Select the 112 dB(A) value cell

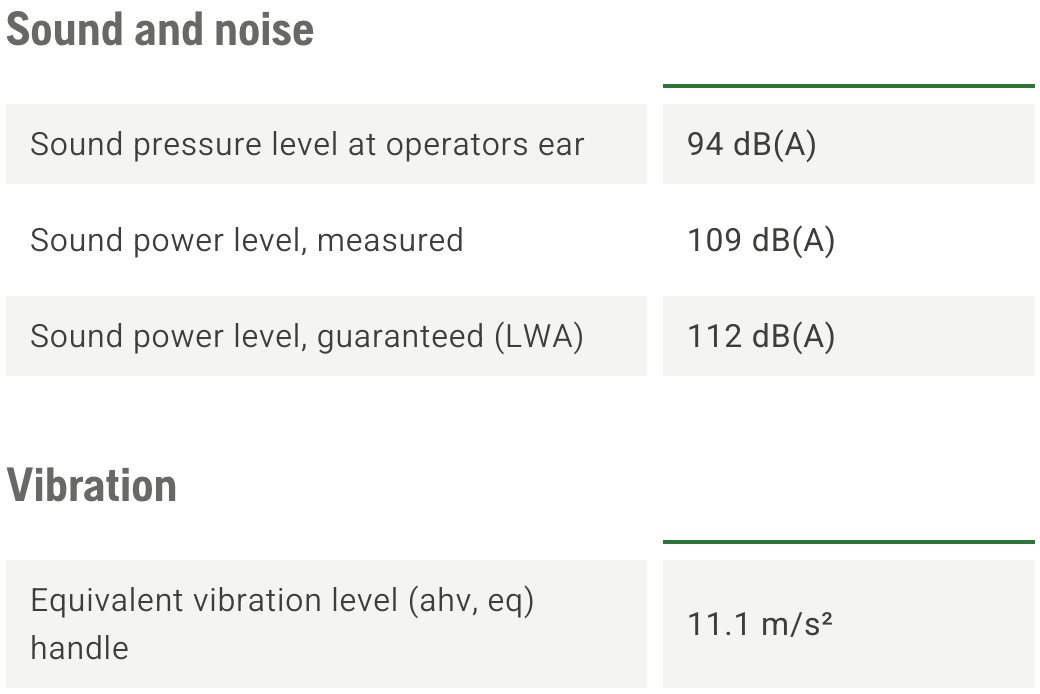[x=848, y=336]
